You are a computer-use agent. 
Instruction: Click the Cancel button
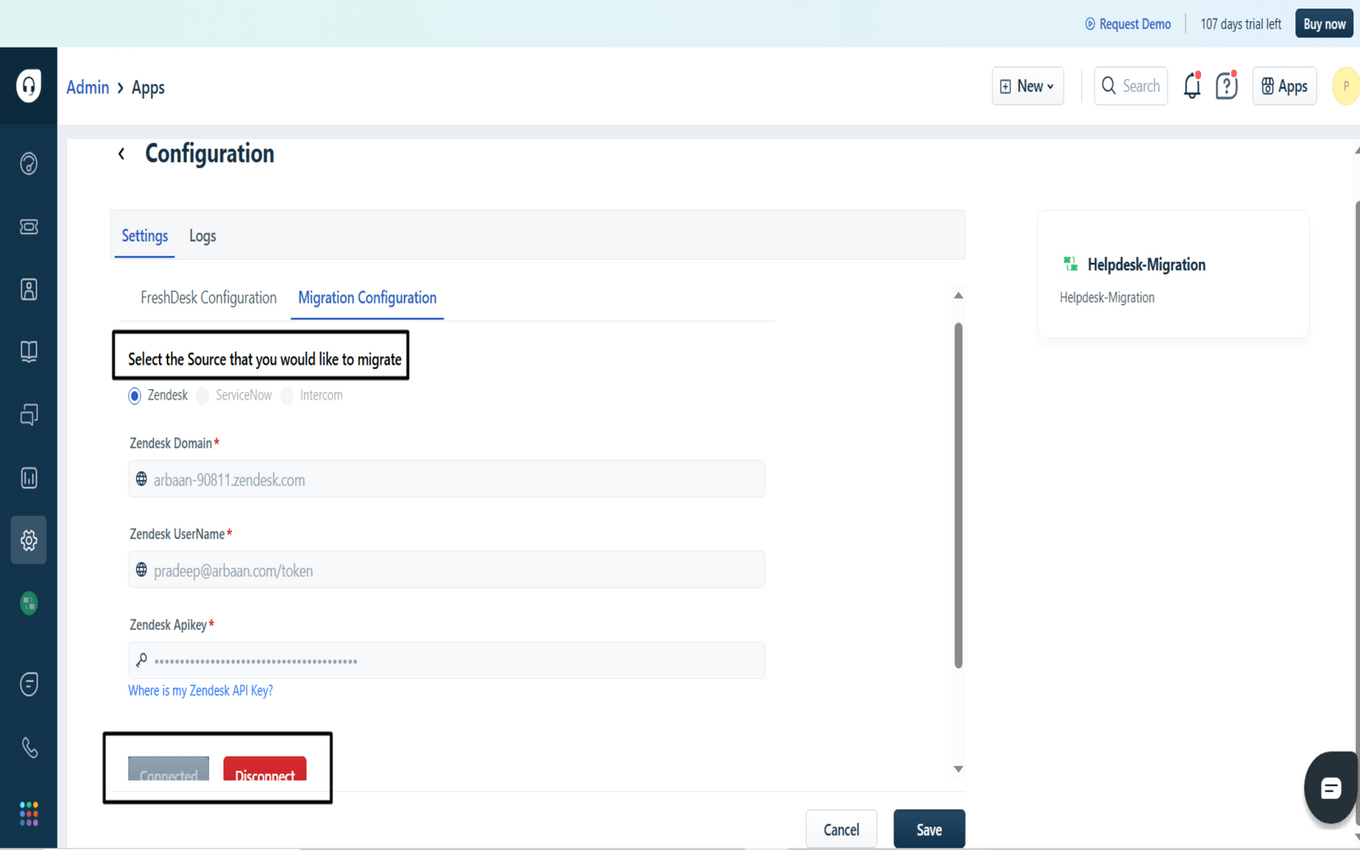pyautogui.click(x=841, y=829)
